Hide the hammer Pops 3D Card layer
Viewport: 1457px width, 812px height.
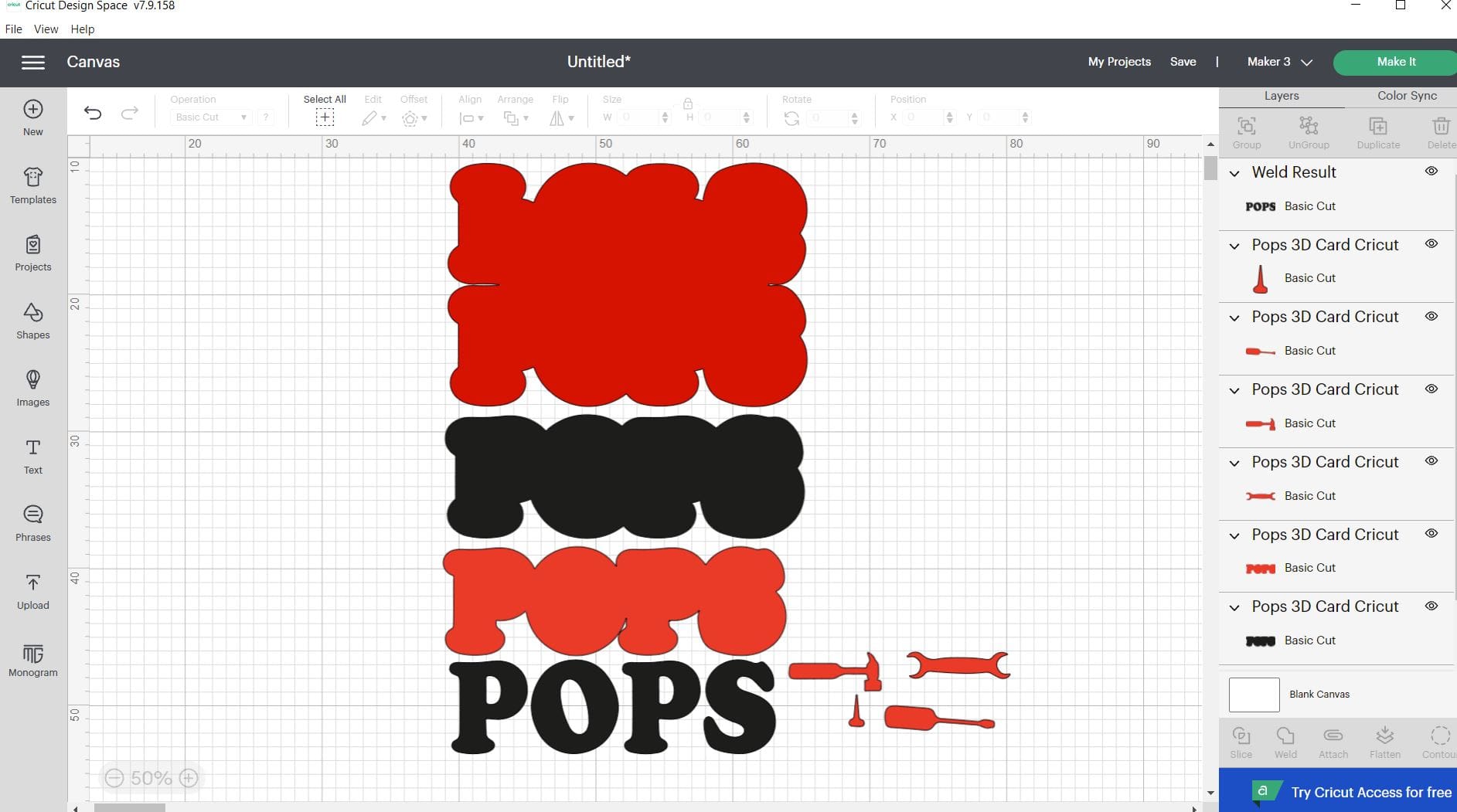(x=1431, y=389)
